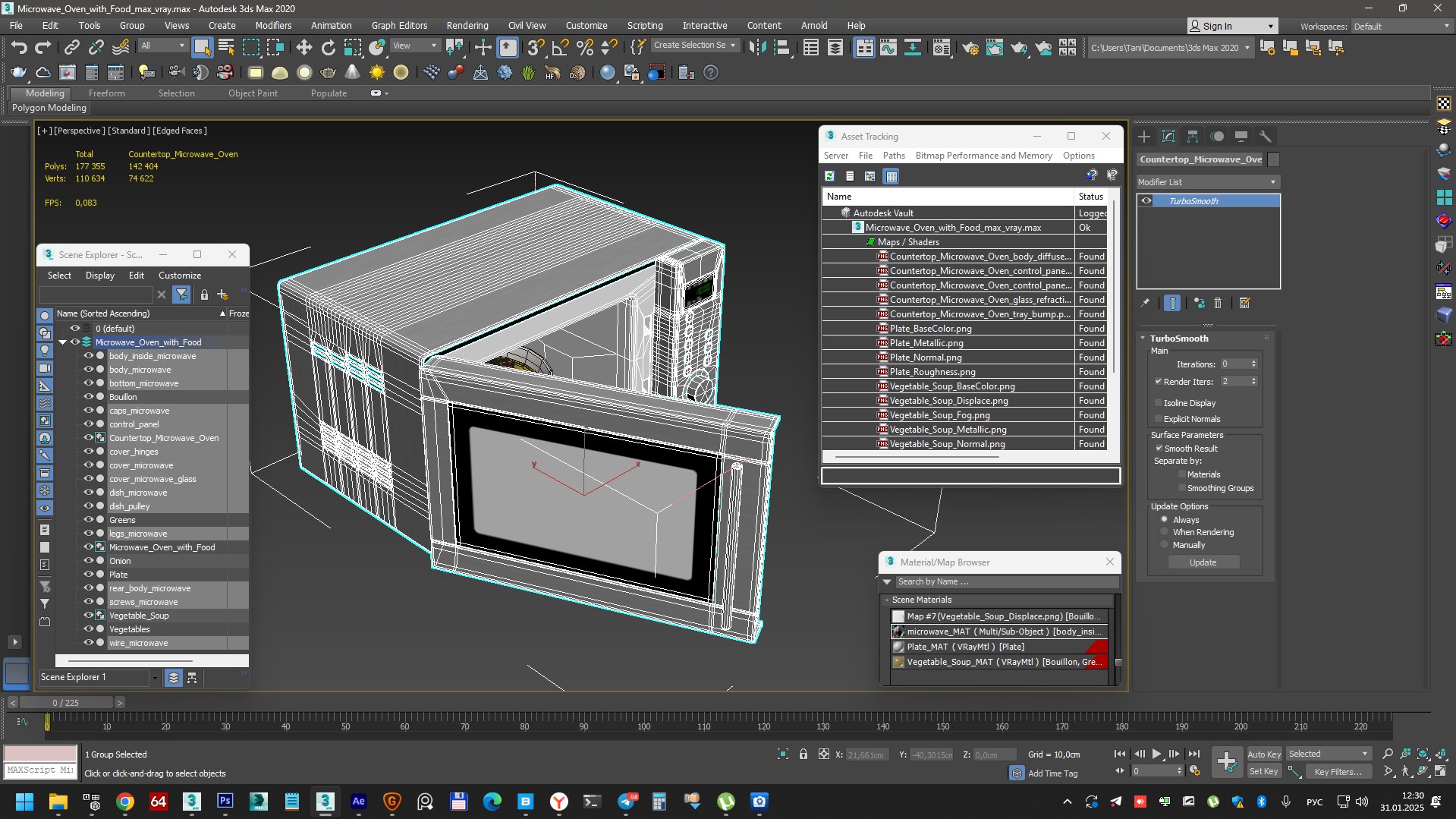
Task: Click the Mirror tool icon
Action: coord(756,47)
